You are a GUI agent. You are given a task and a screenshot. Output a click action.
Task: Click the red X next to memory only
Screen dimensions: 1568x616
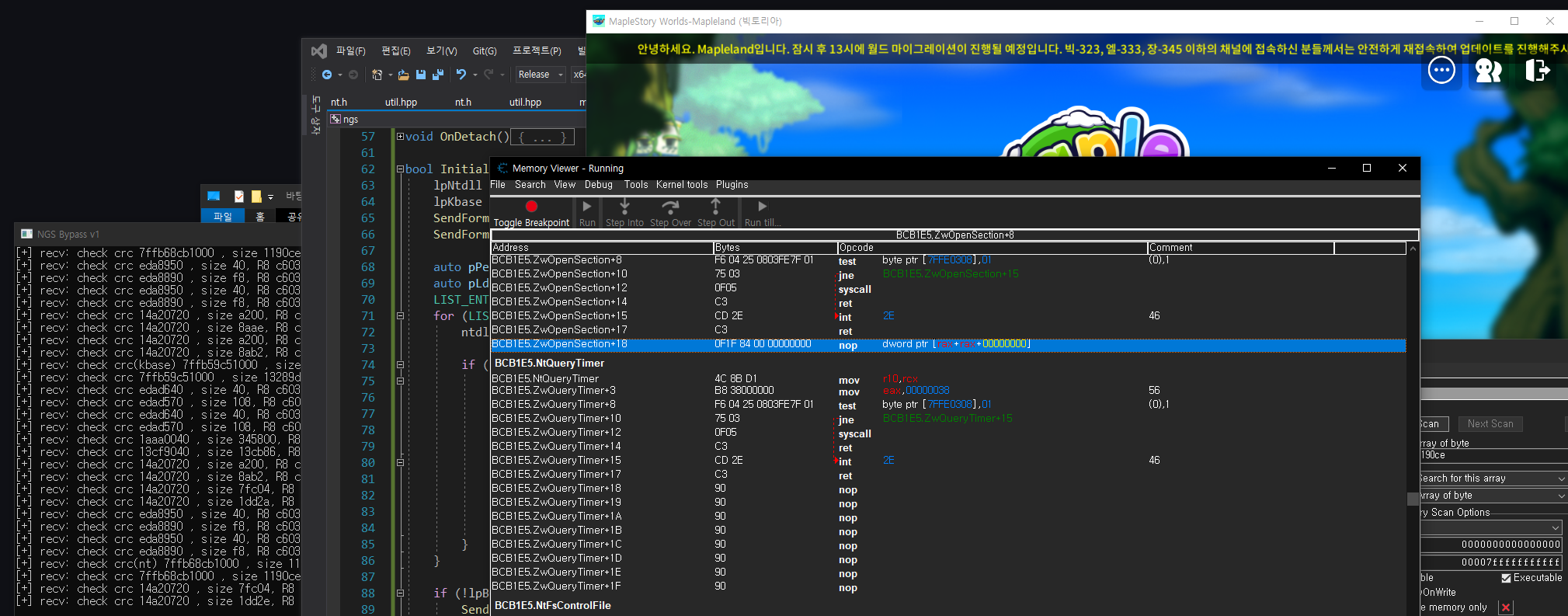pos(1506,607)
